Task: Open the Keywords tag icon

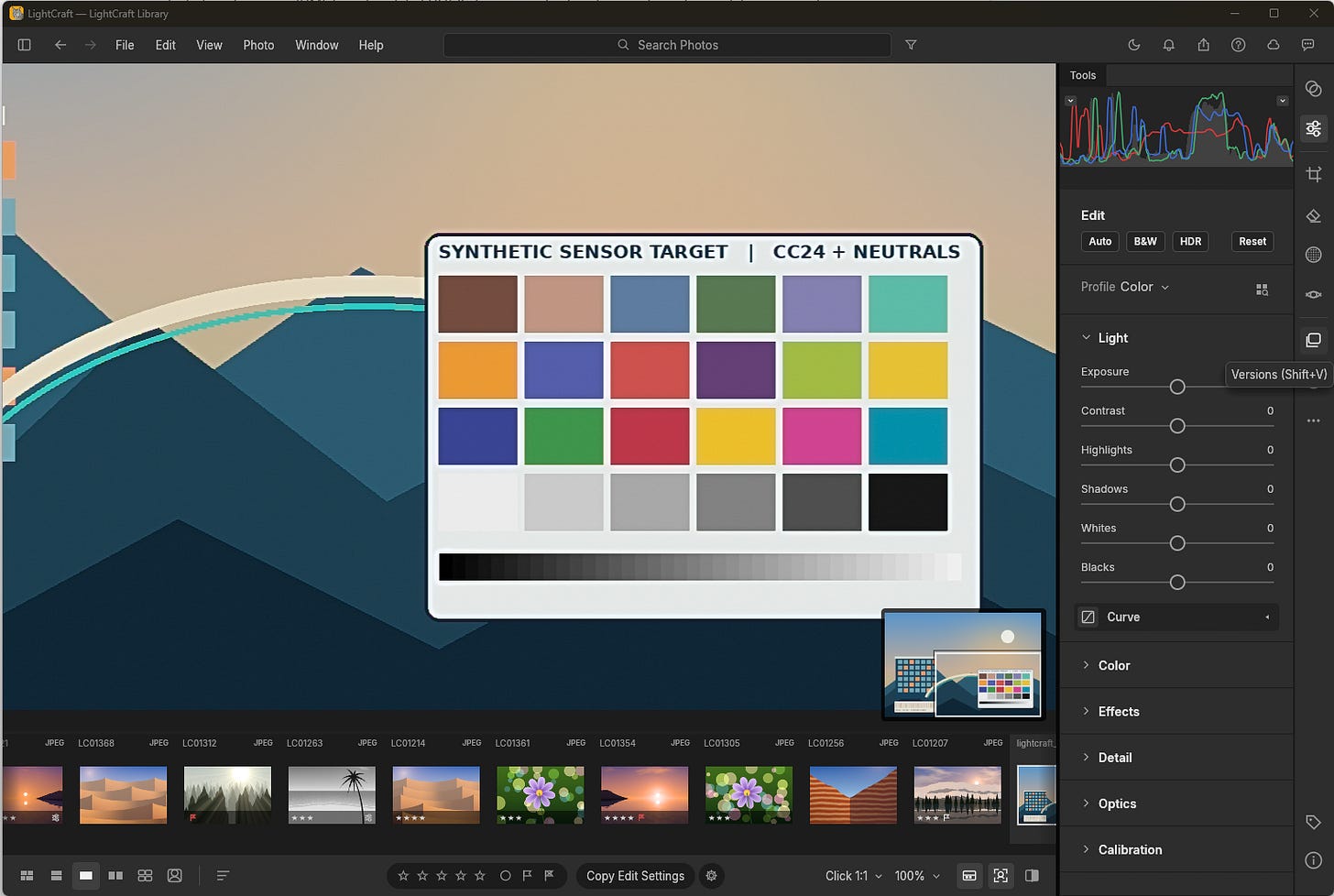Action: coord(1313,822)
